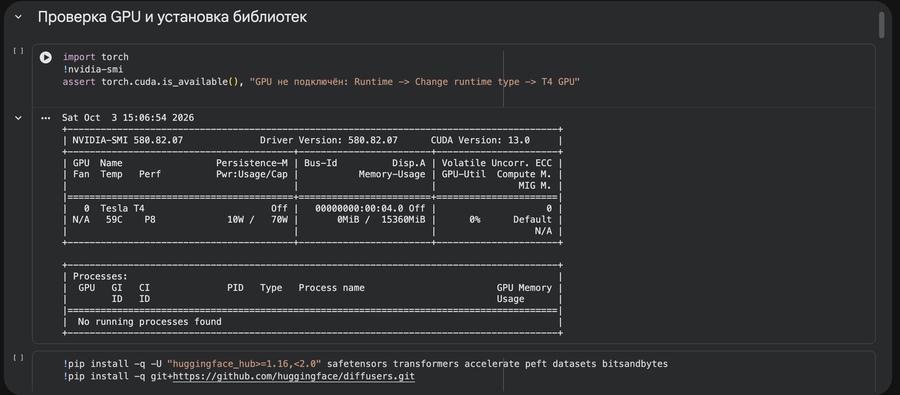Screen dimensions: 900x395
Task: Click the 0% GPU-Util value
Action: click(475, 219)
